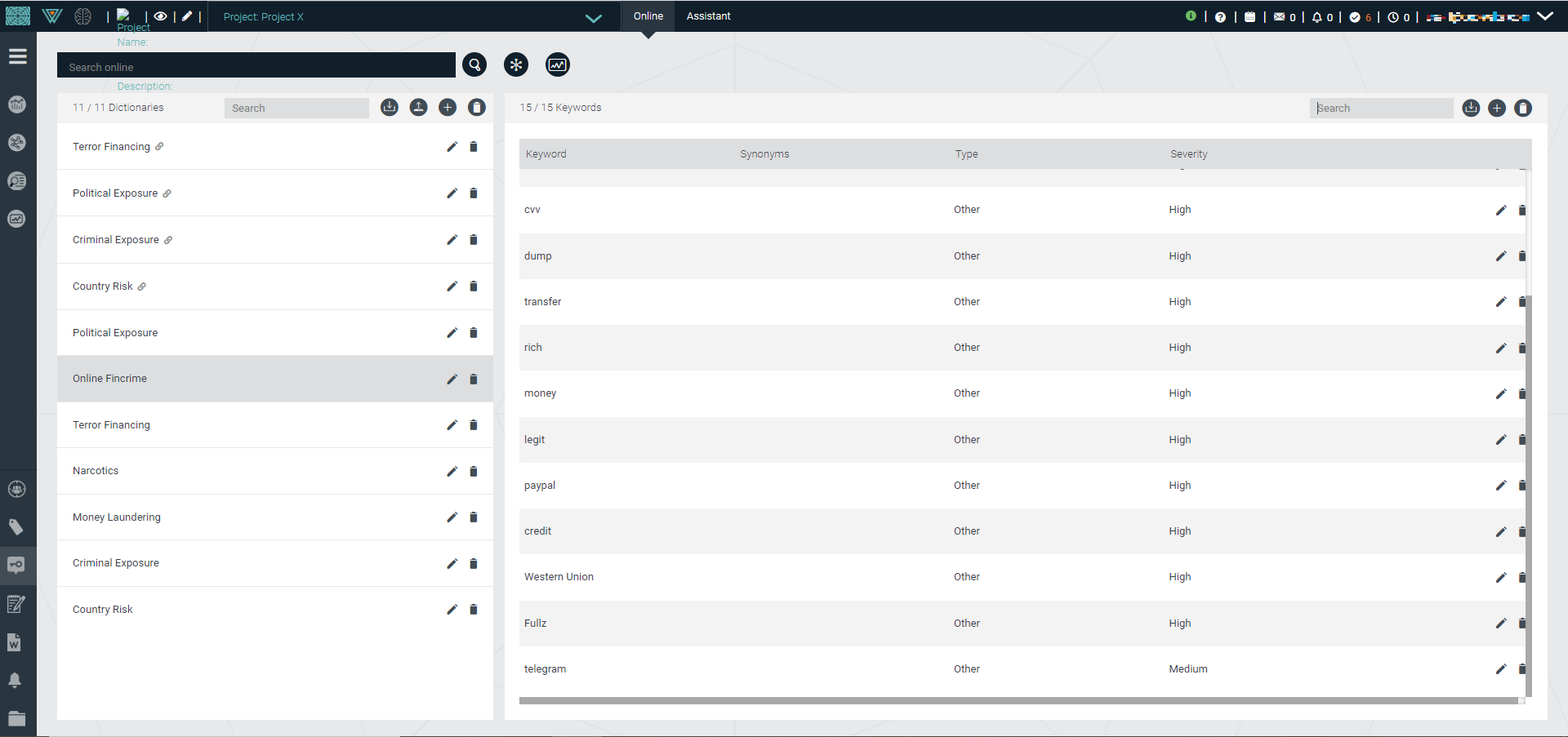Open the chart monitor icon in search bar
1568x737 pixels.
[558, 64]
